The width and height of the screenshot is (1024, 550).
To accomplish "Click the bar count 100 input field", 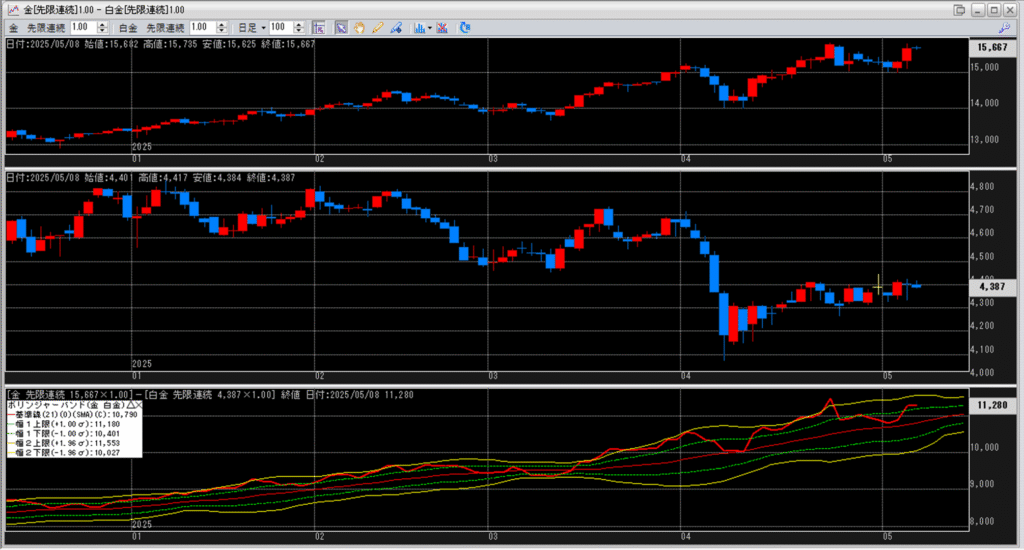I will [281, 27].
